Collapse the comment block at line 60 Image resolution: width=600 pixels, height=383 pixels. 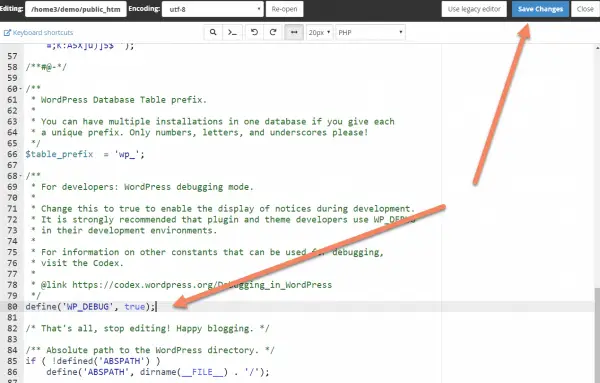21,89
